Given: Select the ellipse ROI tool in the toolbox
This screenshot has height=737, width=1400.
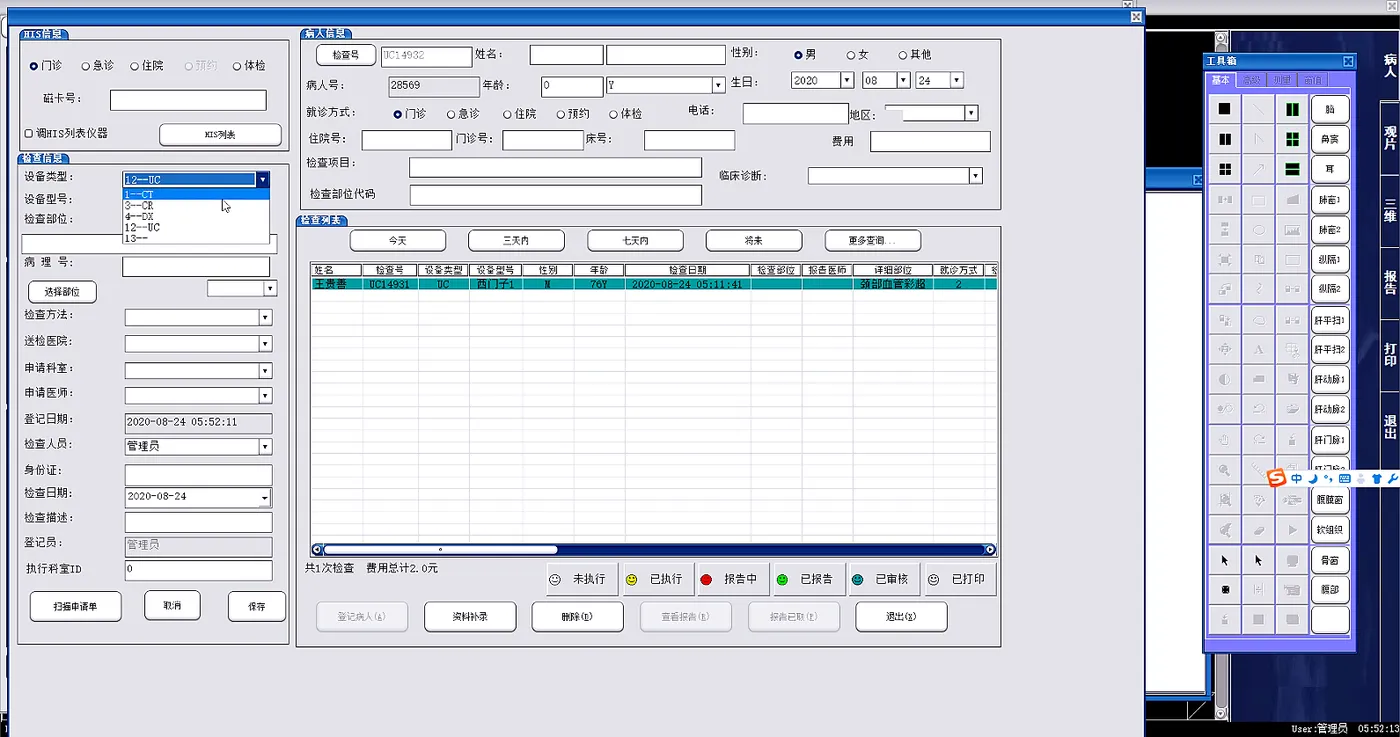Looking at the screenshot, I should [1259, 230].
